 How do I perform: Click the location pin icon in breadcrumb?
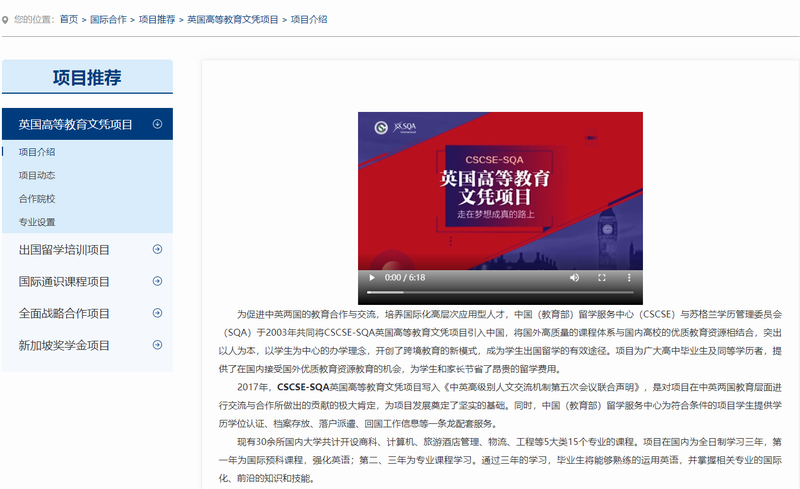click(6, 19)
